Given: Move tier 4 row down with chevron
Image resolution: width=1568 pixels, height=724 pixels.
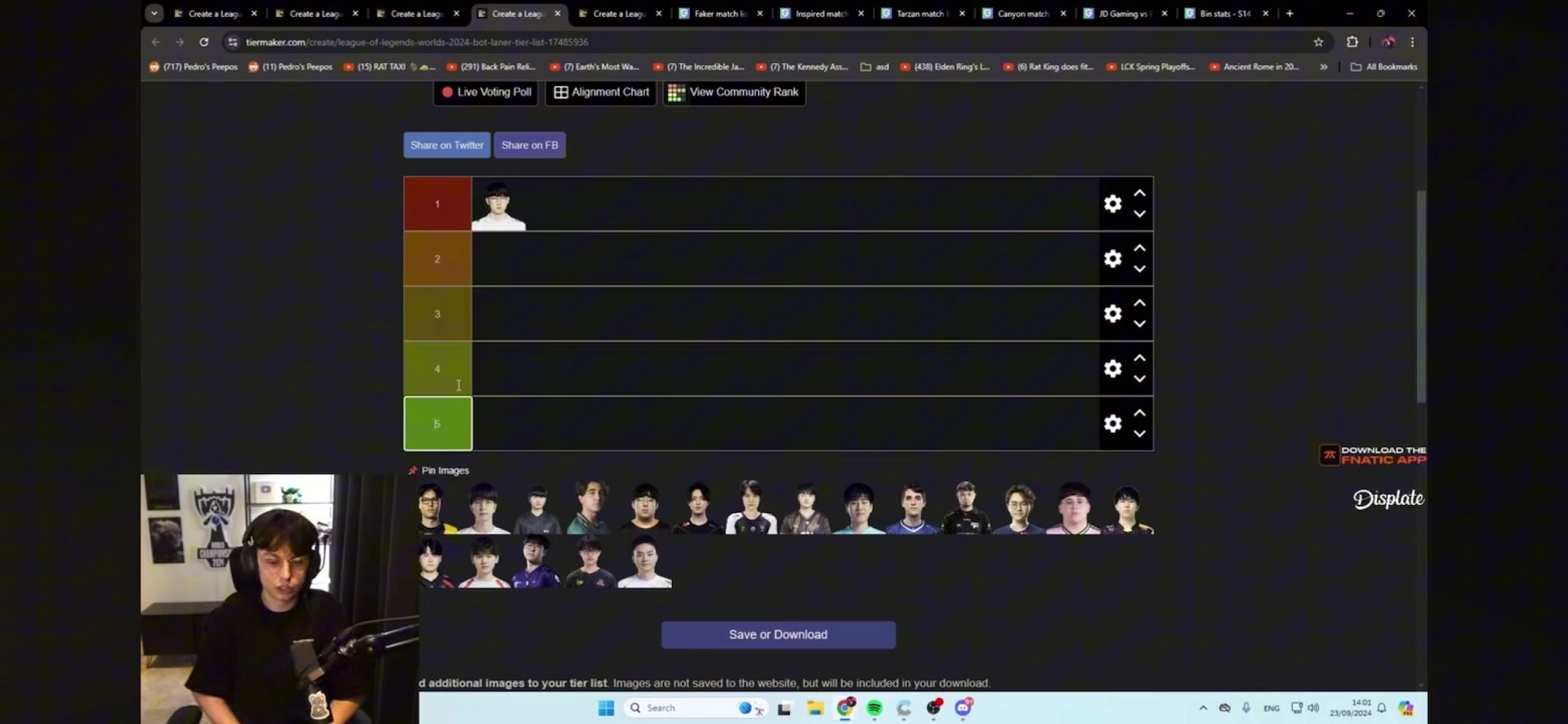Looking at the screenshot, I should (x=1139, y=379).
